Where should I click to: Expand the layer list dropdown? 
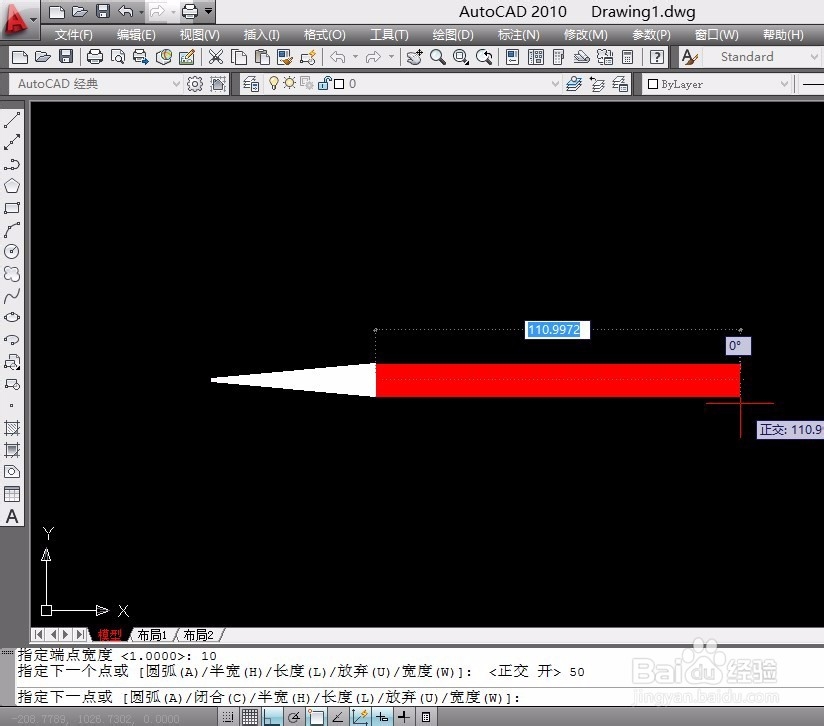tap(555, 84)
